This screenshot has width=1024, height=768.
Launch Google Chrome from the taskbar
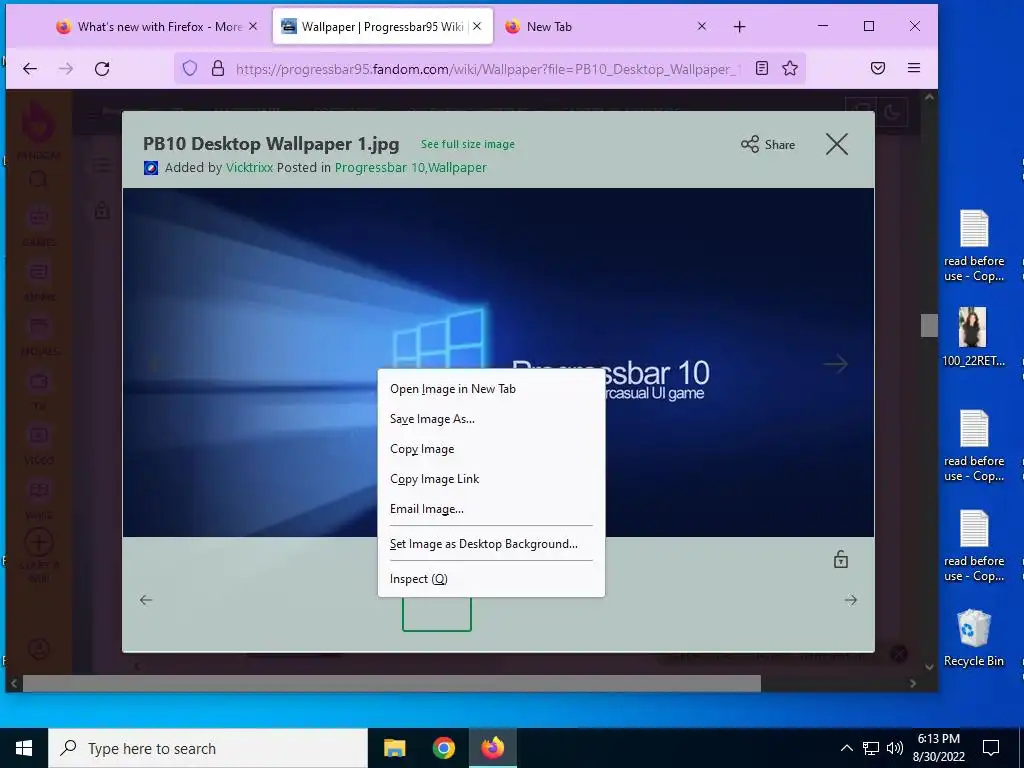(443, 748)
